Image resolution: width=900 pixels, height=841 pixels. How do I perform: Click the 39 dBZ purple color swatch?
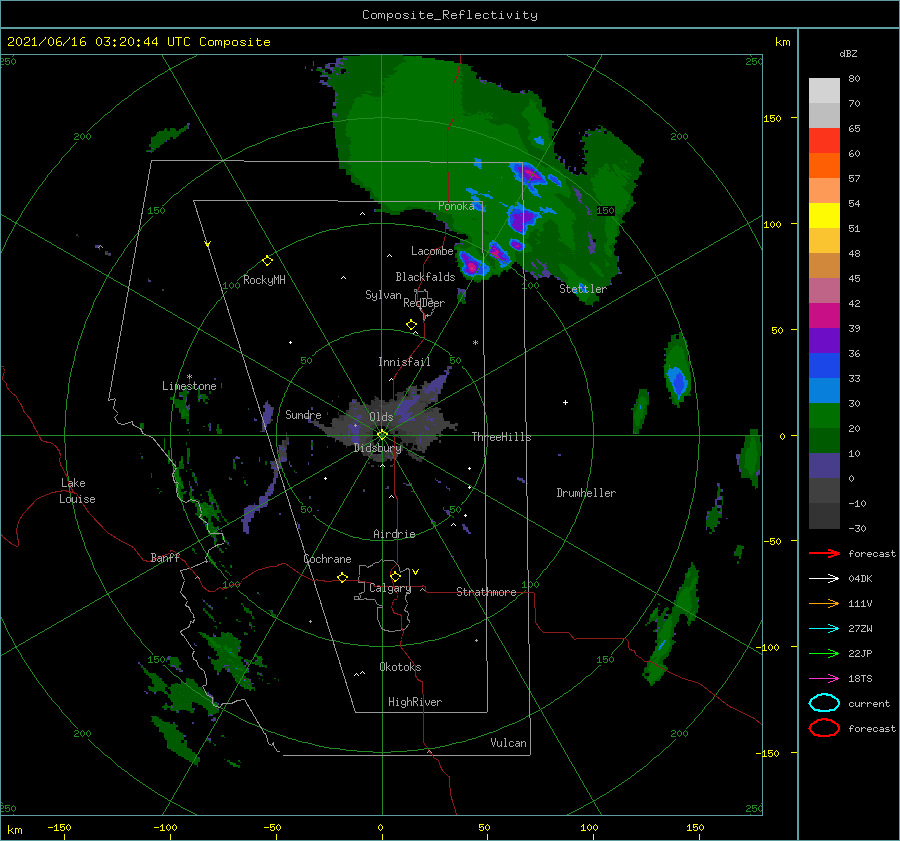(x=824, y=340)
